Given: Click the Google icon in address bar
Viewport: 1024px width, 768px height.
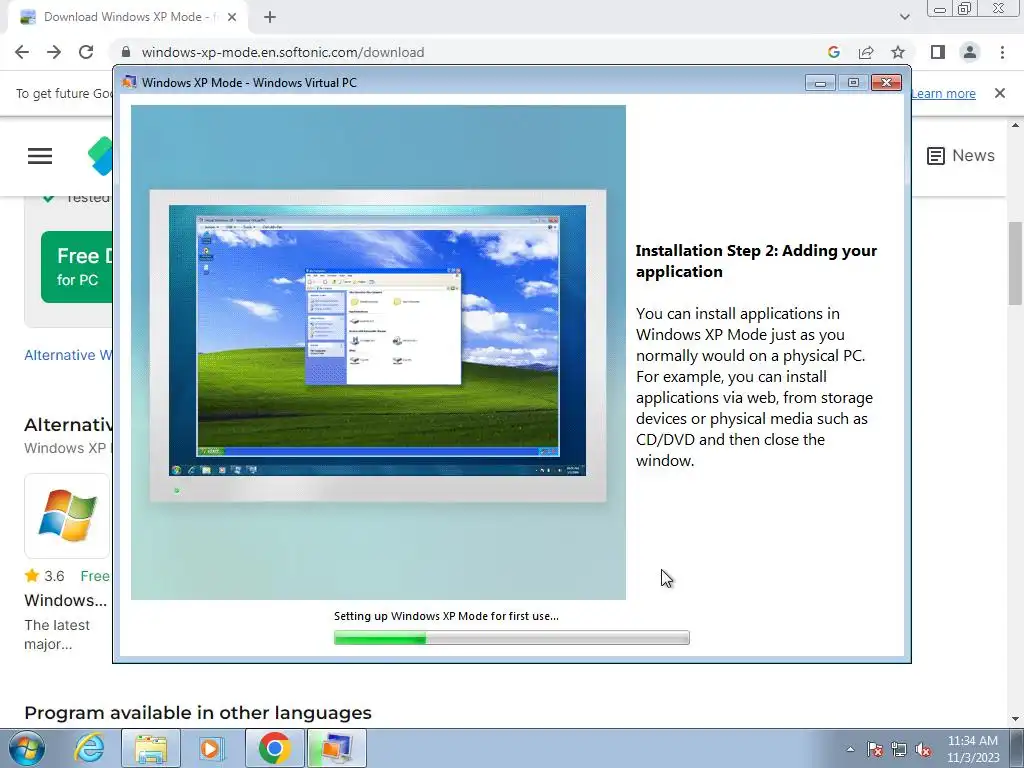Looking at the screenshot, I should (833, 52).
